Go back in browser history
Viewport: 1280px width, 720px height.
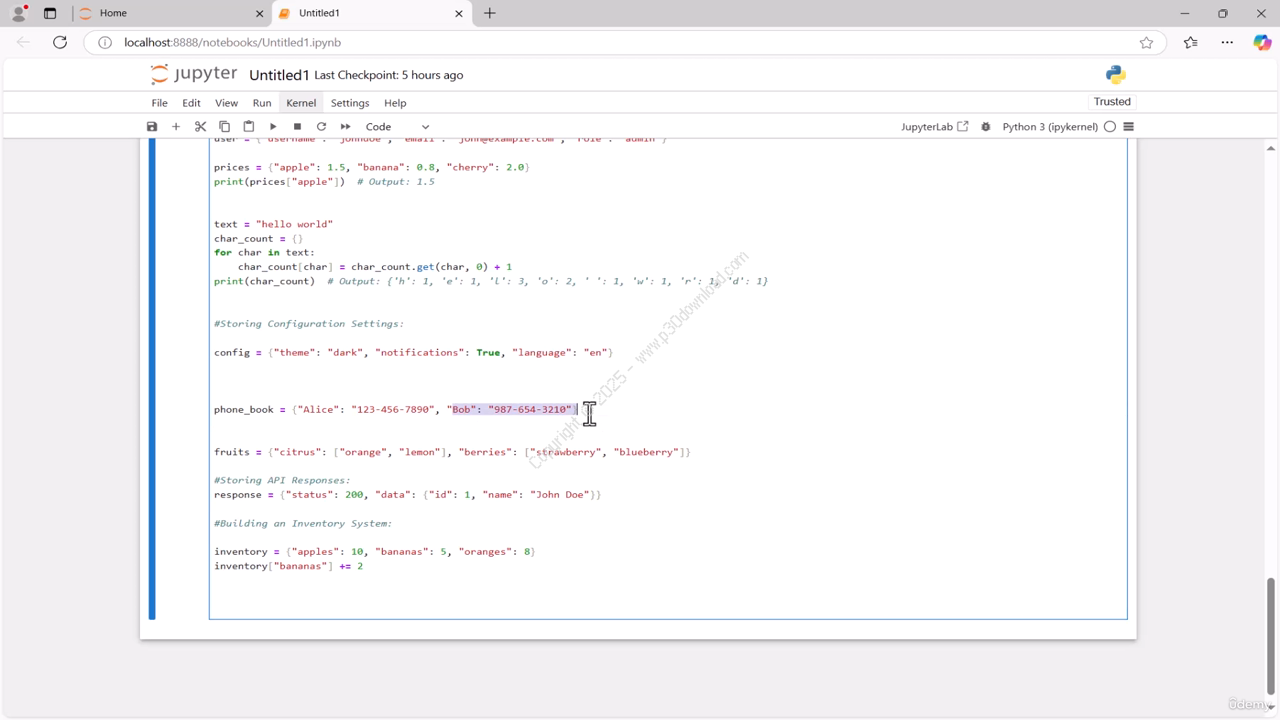pos(24,42)
